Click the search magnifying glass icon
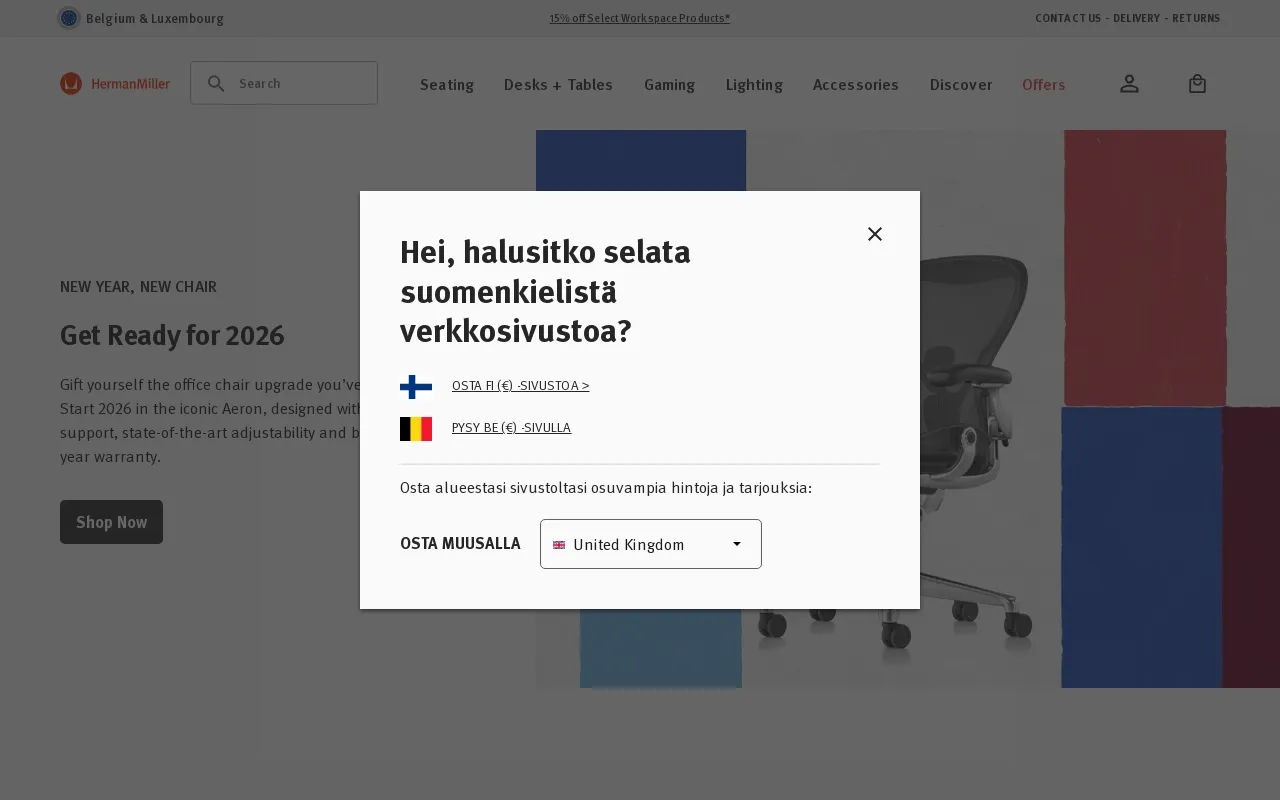Image resolution: width=1280 pixels, height=800 pixels. (216, 83)
